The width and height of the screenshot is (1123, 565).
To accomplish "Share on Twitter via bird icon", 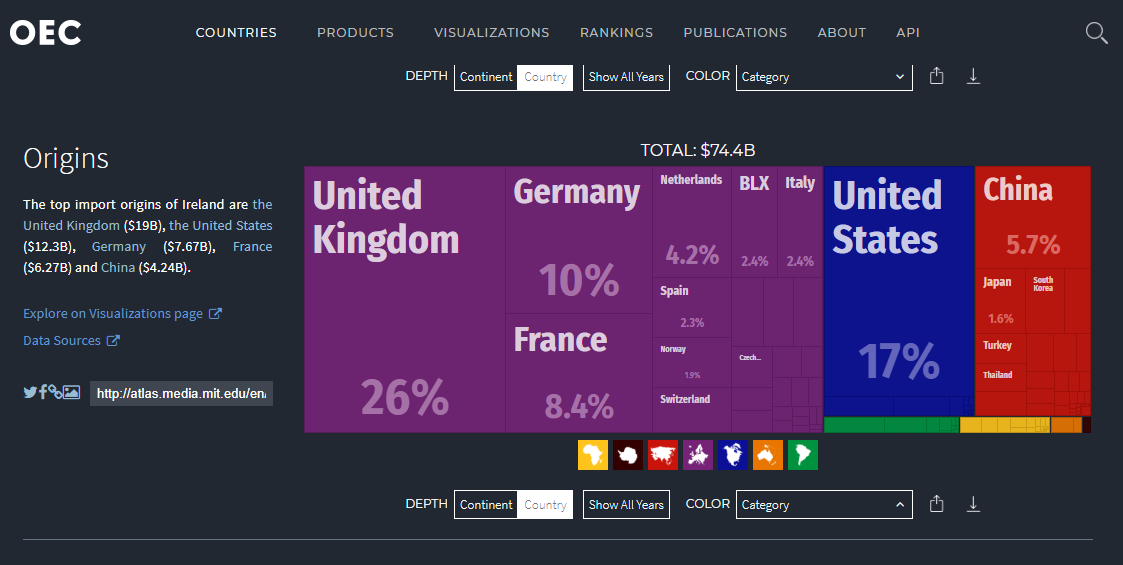I will (30, 392).
